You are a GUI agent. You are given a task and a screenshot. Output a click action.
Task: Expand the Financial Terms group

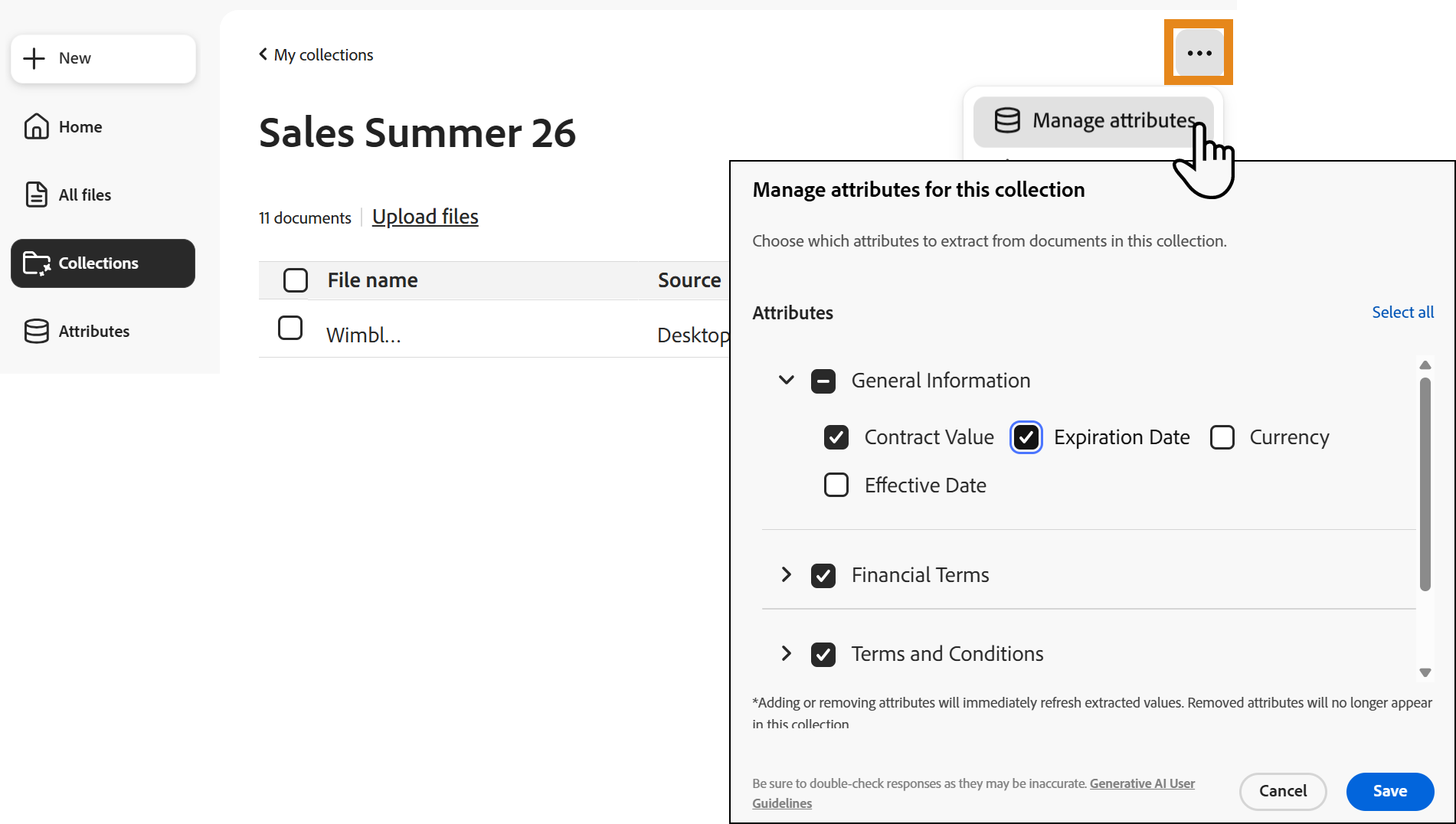[x=786, y=574]
